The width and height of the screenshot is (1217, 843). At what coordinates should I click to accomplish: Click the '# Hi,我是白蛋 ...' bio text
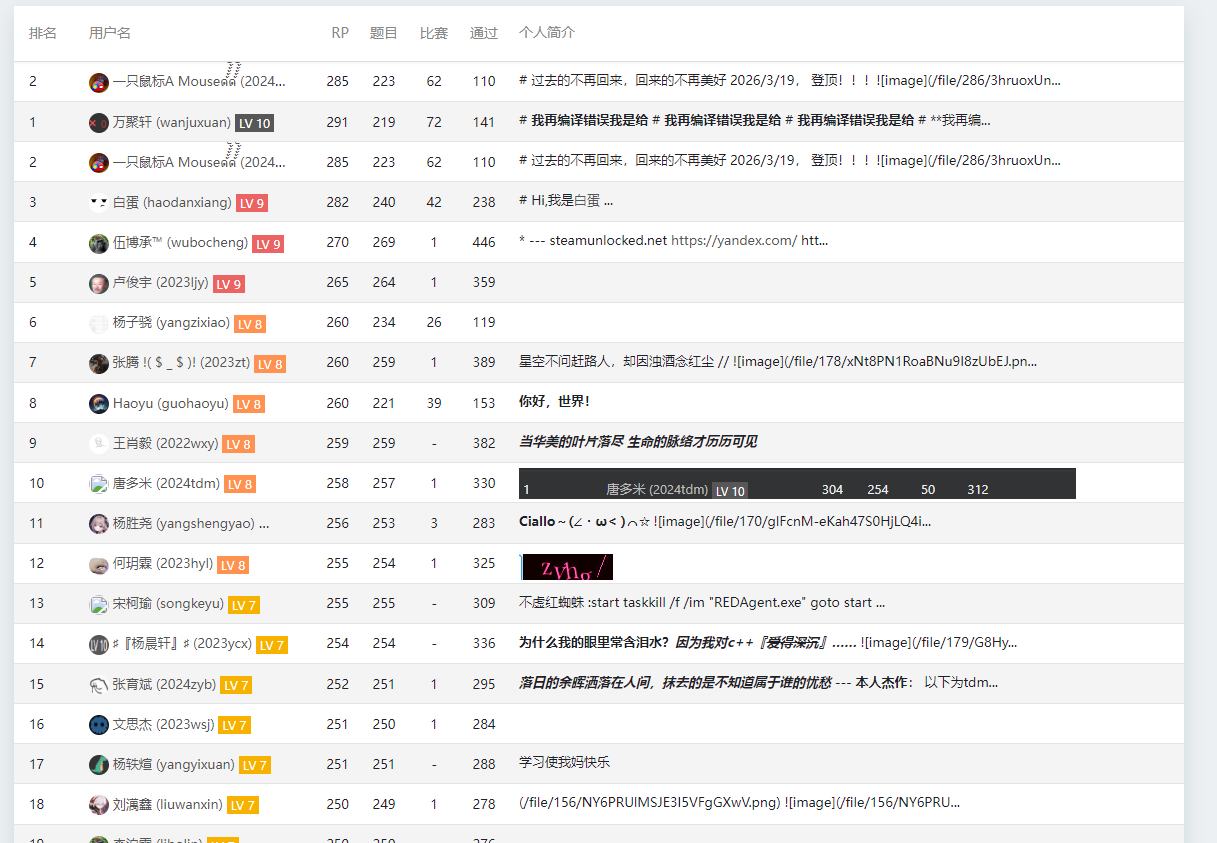point(566,201)
